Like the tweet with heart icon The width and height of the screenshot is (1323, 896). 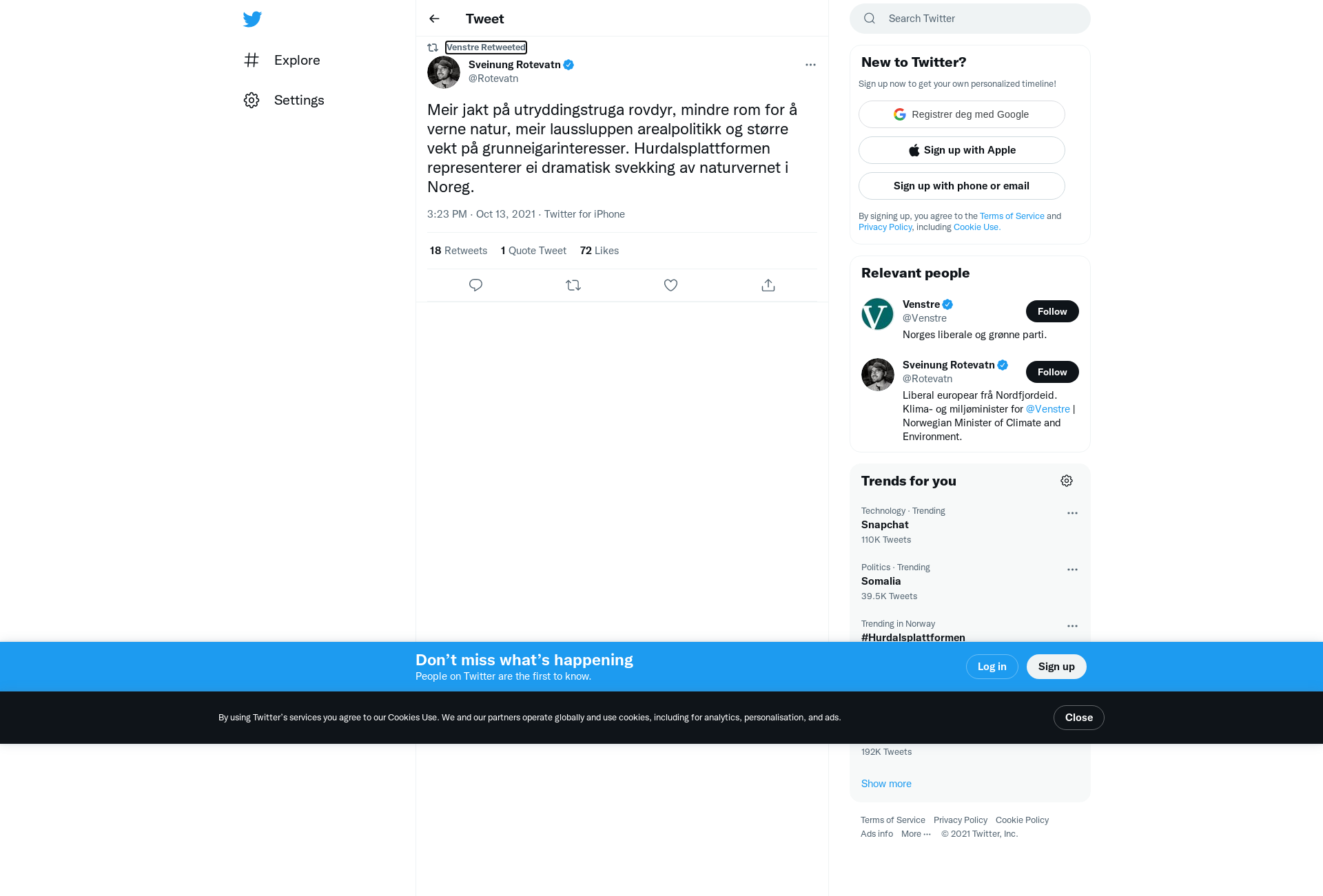click(x=670, y=285)
